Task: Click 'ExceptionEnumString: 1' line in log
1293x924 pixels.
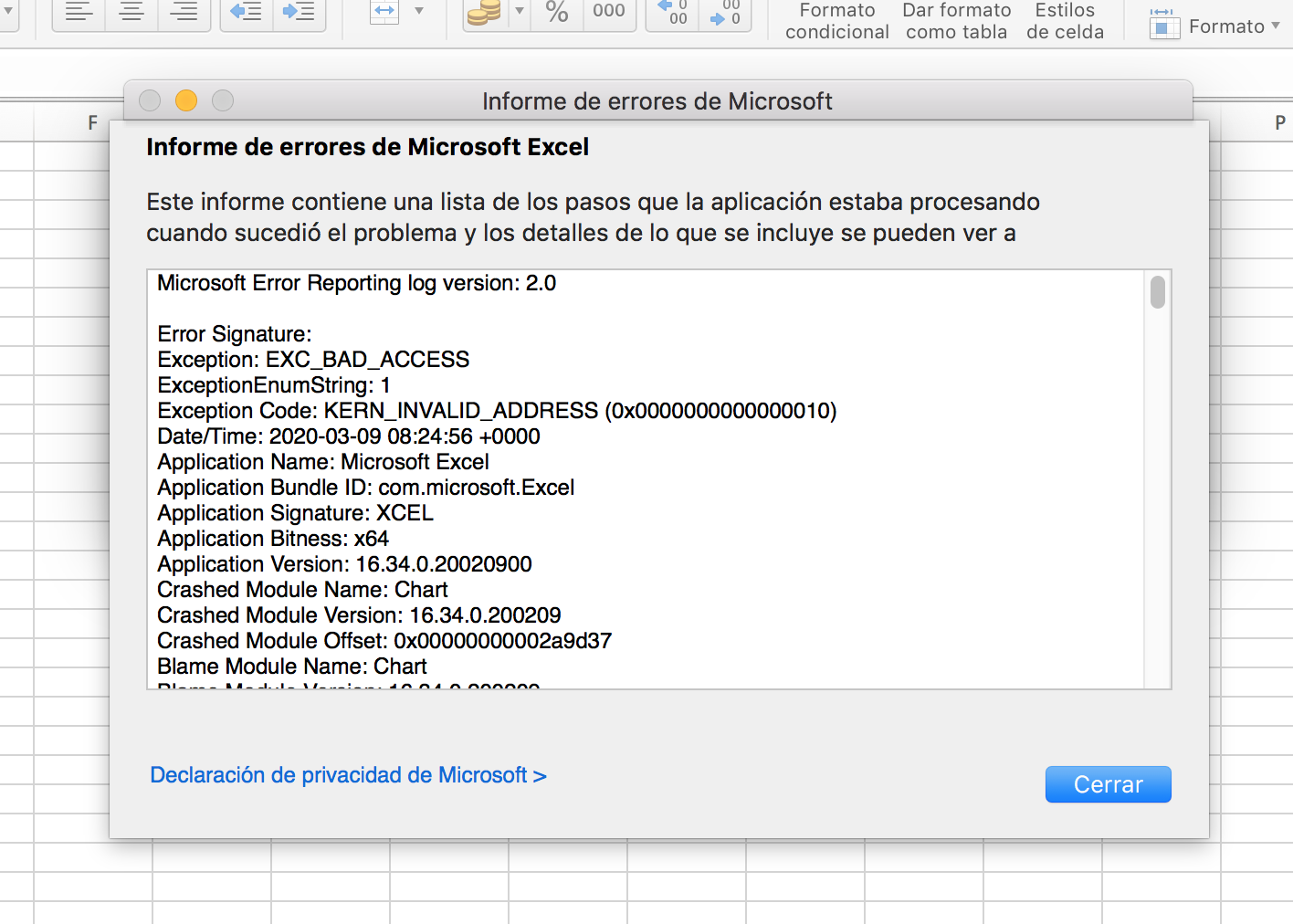Action: point(274,385)
